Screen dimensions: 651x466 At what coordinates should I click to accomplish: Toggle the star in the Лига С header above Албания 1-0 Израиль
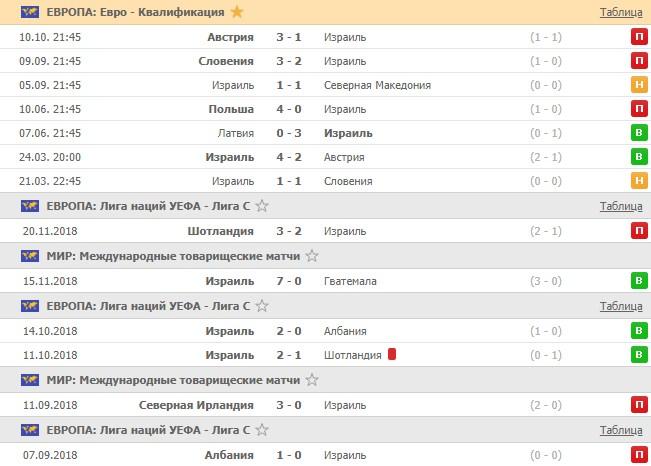tap(262, 429)
